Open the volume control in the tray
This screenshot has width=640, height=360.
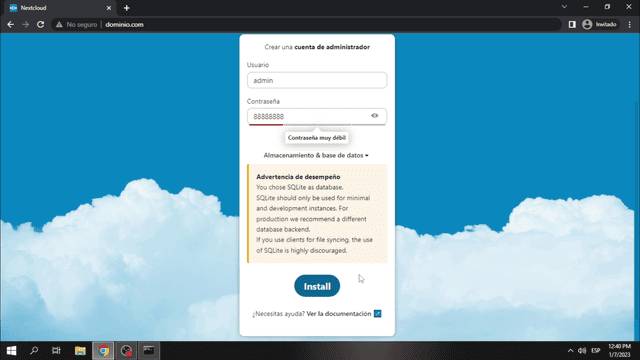tap(582, 351)
